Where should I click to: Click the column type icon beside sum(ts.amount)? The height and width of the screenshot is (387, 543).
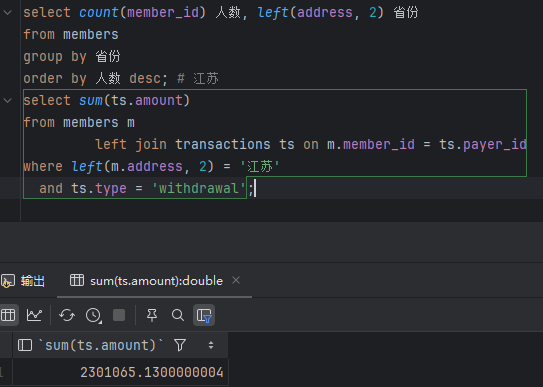pos(25,345)
